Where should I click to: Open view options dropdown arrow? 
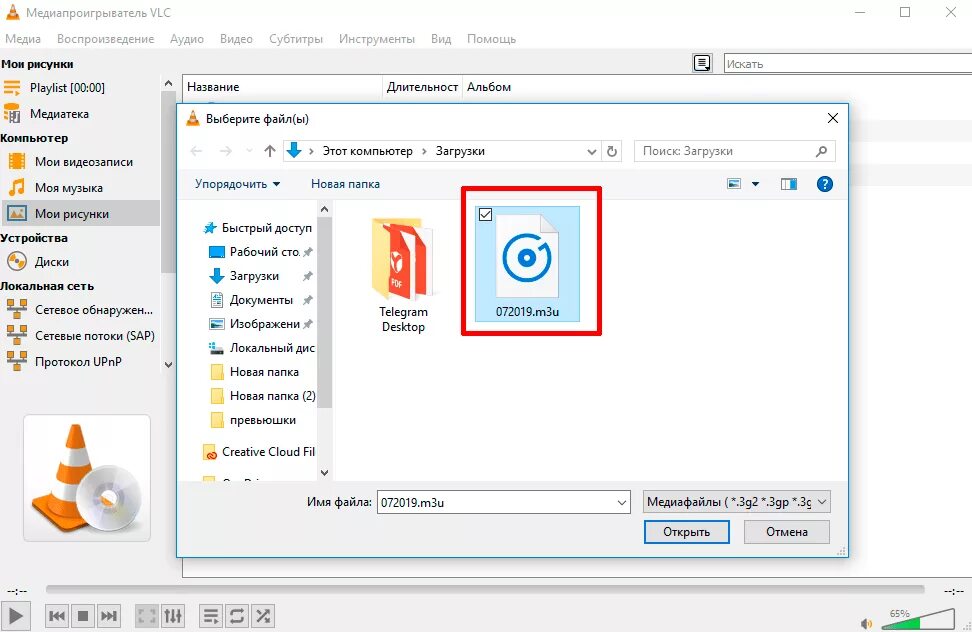[755, 184]
